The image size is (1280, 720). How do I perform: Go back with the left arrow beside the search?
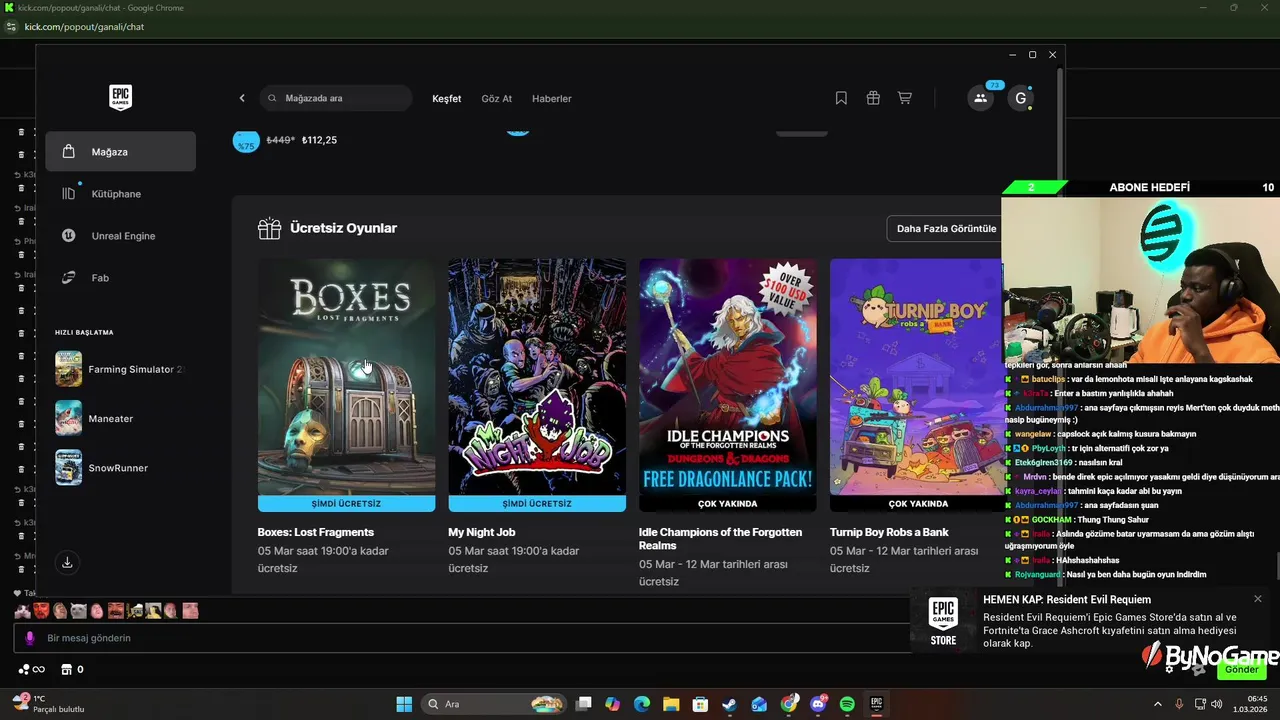pos(242,98)
